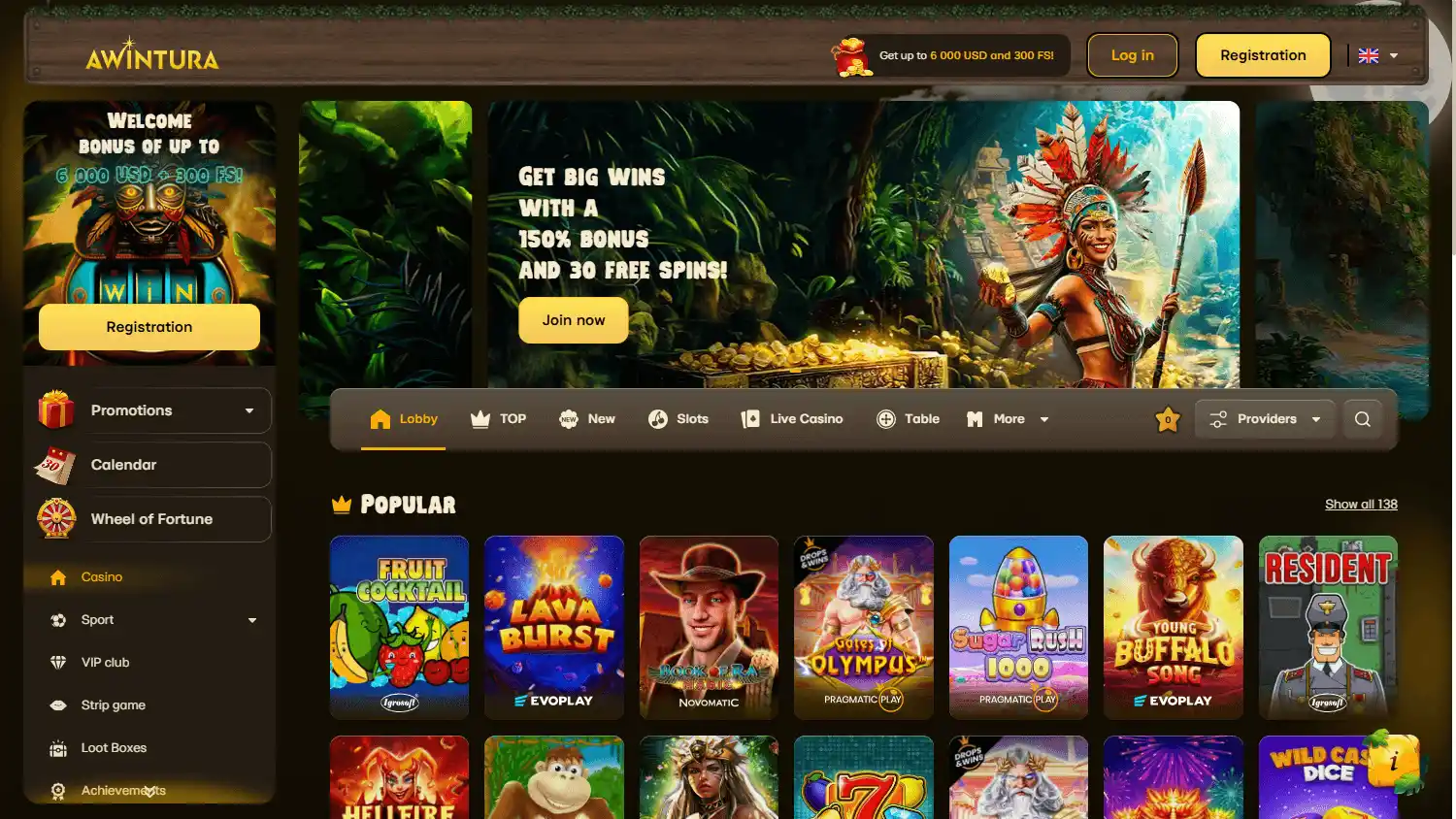Click the header Registration button

click(x=1263, y=55)
